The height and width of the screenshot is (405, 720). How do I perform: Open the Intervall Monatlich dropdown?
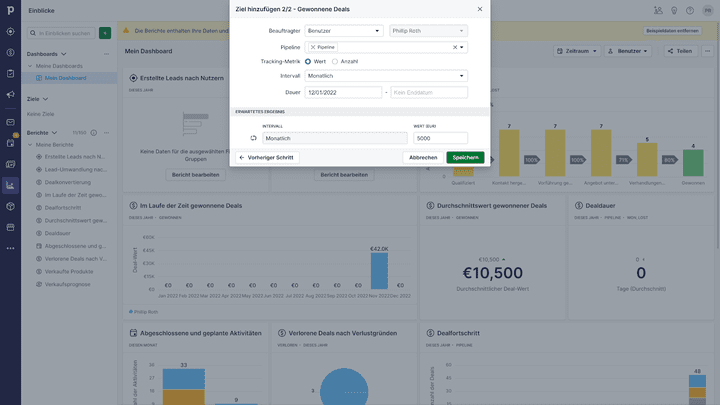[386, 76]
